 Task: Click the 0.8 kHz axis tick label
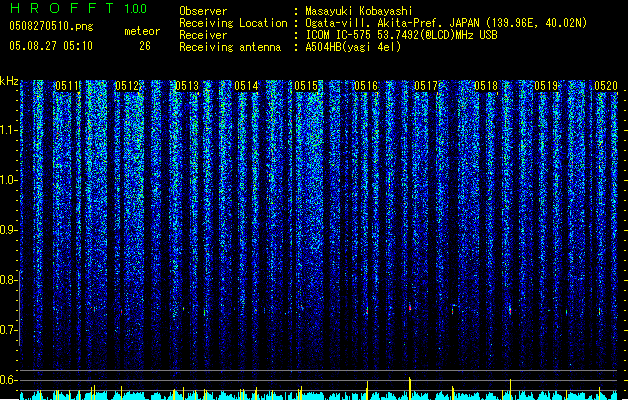click(9, 280)
